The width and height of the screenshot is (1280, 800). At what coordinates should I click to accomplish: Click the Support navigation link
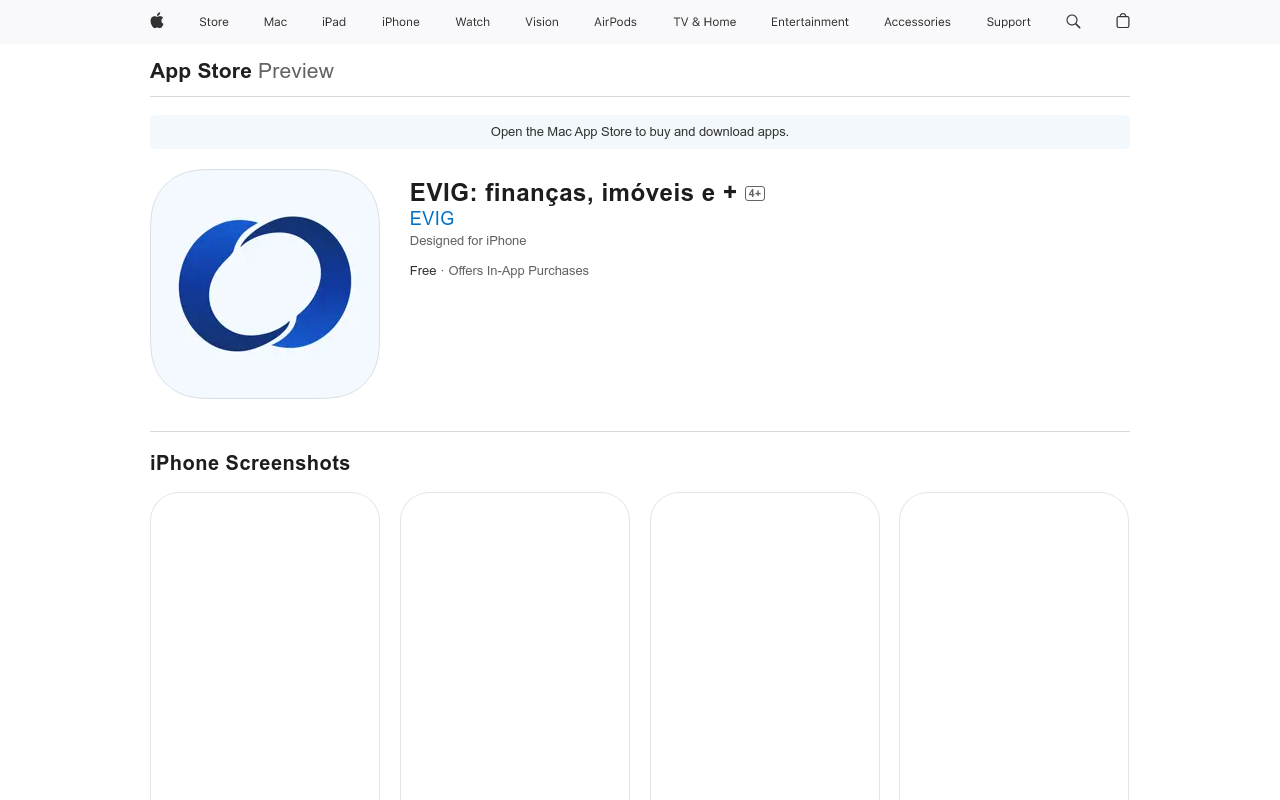[1007, 21]
